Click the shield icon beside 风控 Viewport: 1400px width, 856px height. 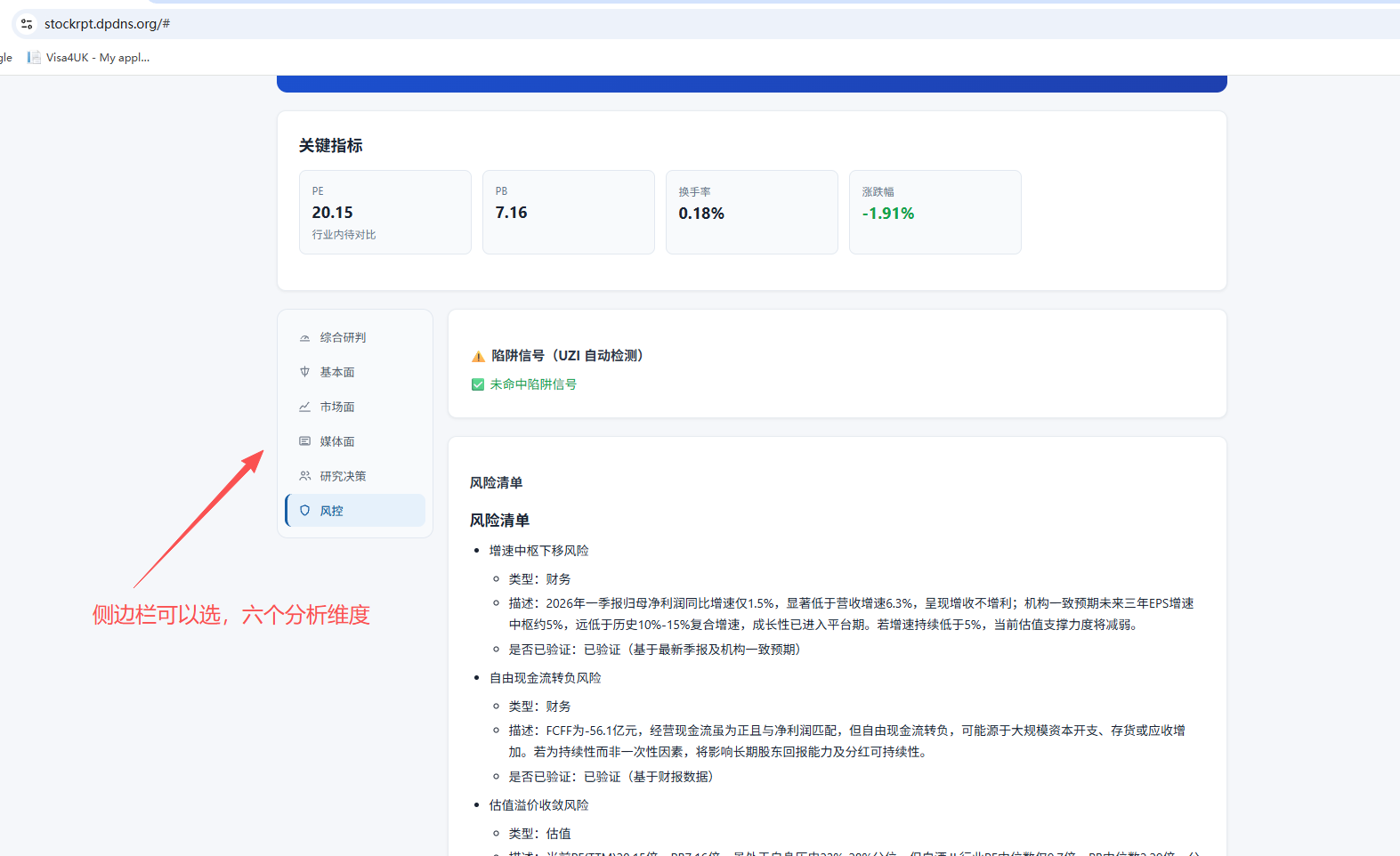point(304,511)
